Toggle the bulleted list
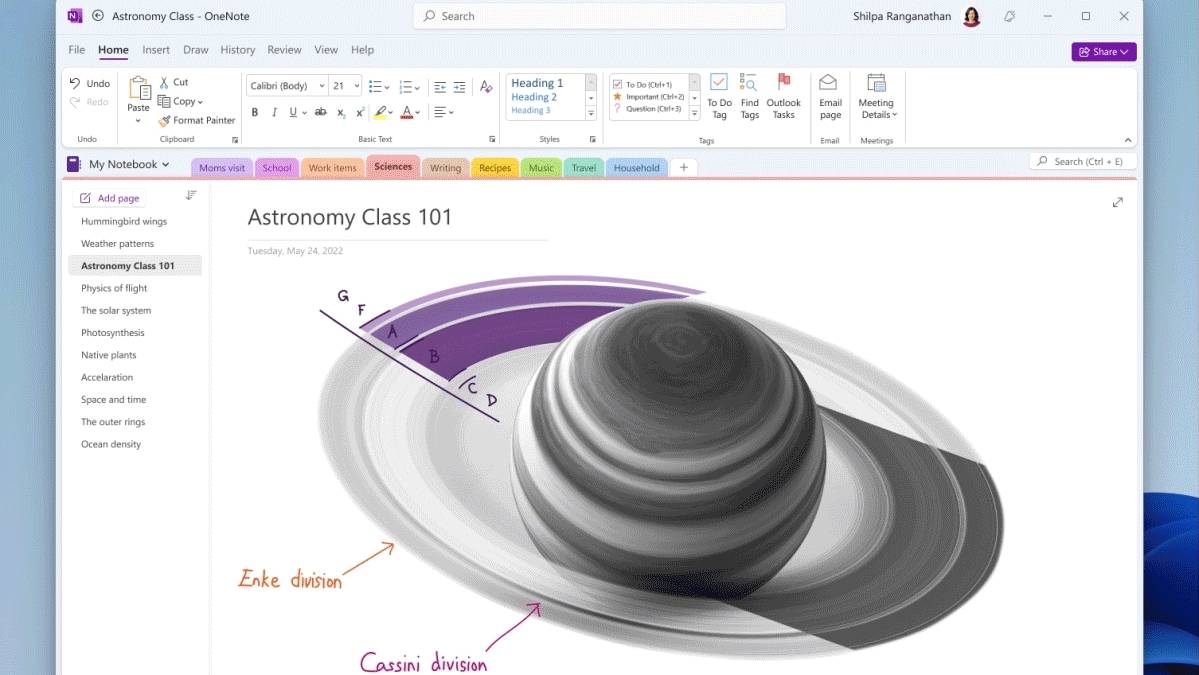The image size is (1199, 675). click(377, 86)
